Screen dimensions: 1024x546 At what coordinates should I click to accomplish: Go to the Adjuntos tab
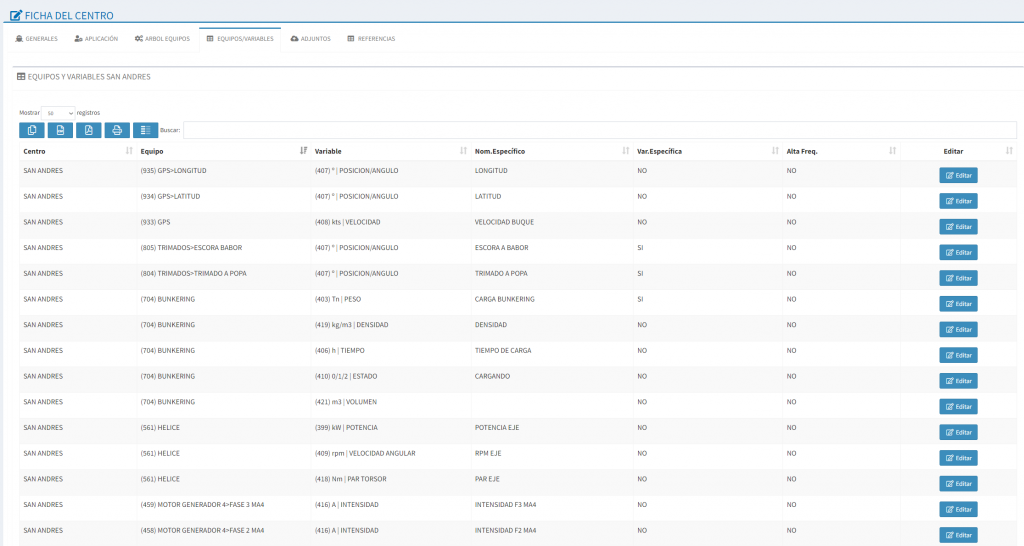tap(310, 39)
